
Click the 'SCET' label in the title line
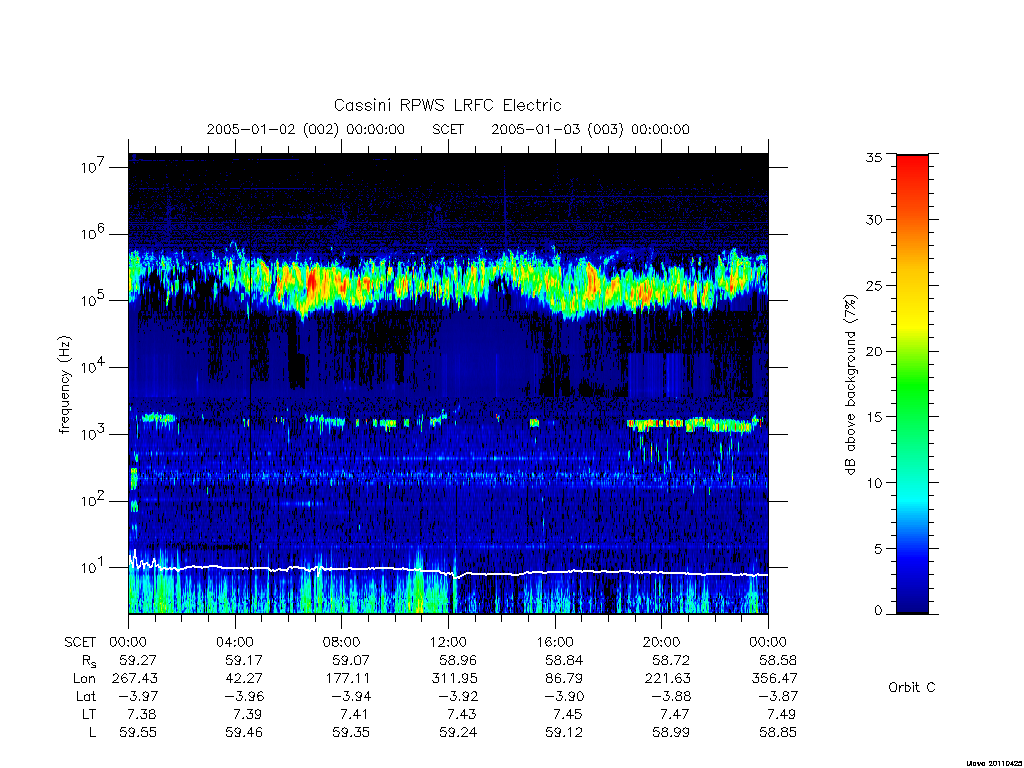click(x=448, y=129)
